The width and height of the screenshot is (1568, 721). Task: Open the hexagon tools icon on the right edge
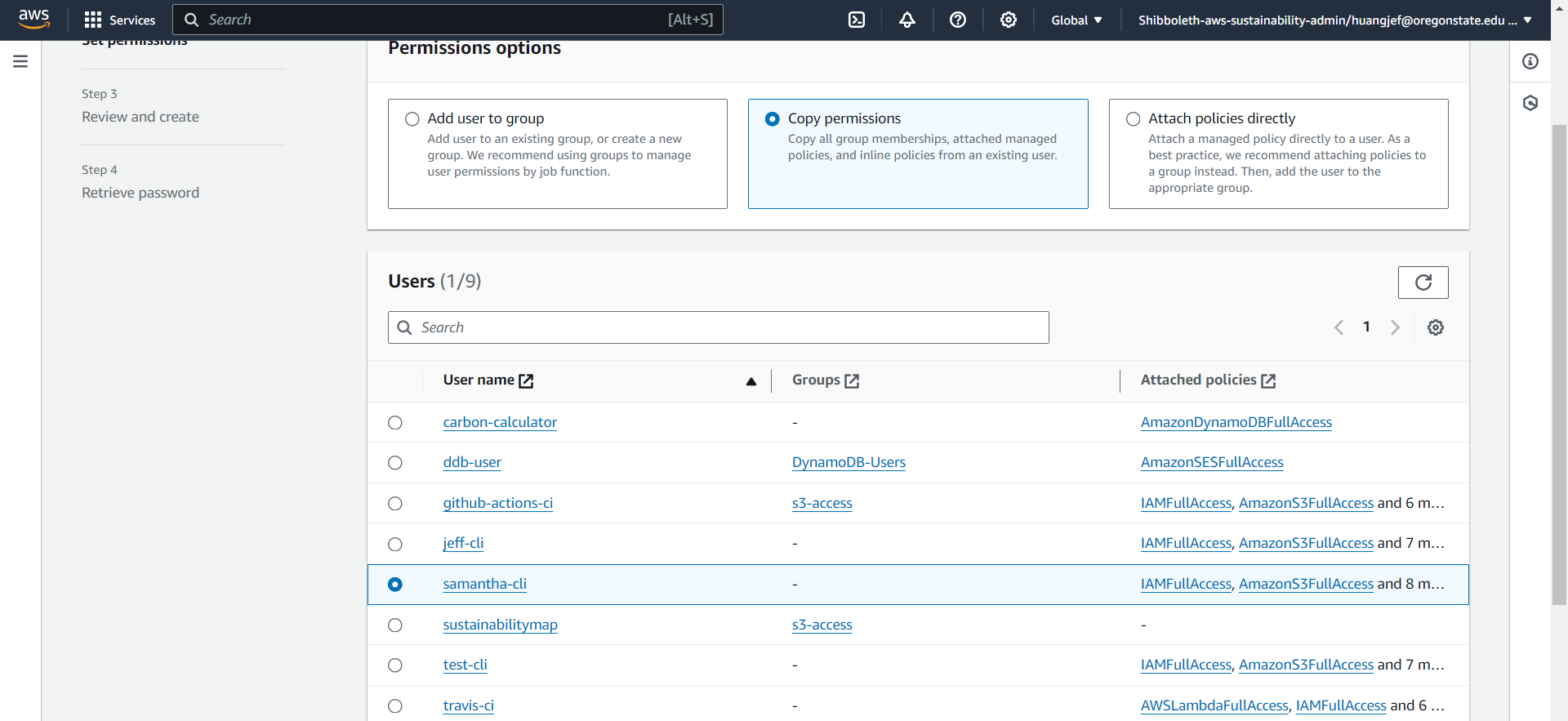click(x=1530, y=103)
